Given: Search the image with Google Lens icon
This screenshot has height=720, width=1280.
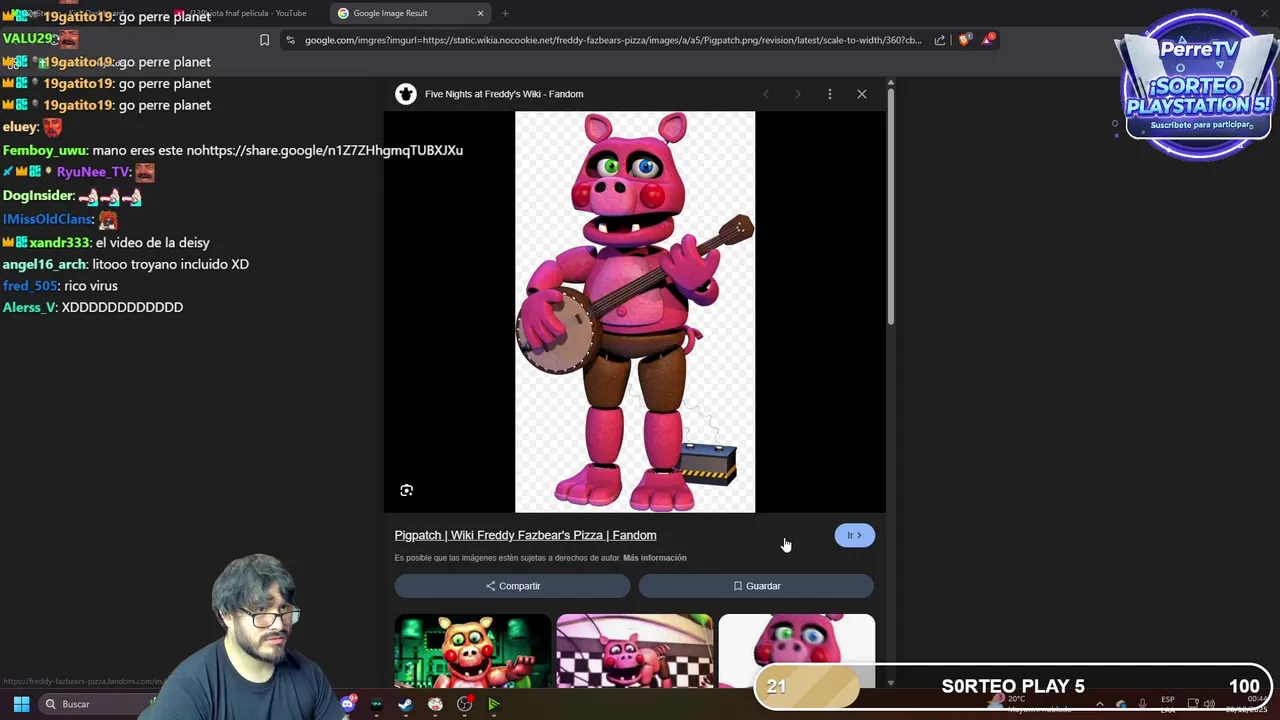Looking at the screenshot, I should pos(406,490).
